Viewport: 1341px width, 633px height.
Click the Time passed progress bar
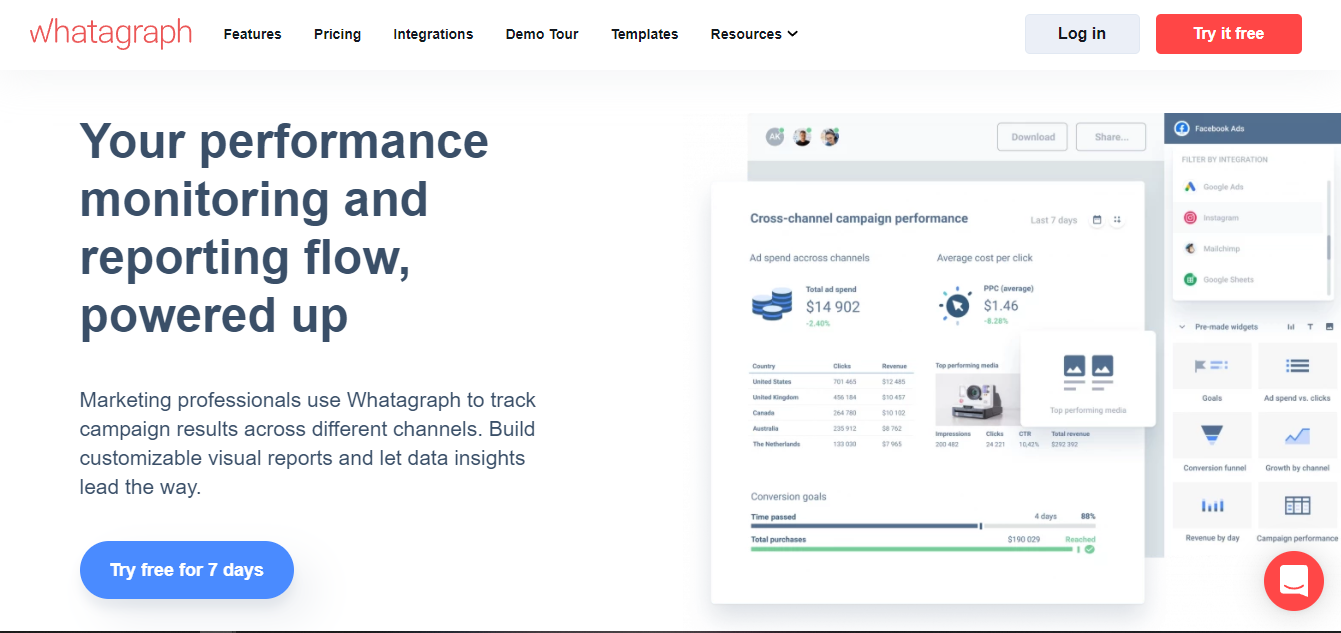point(865,525)
